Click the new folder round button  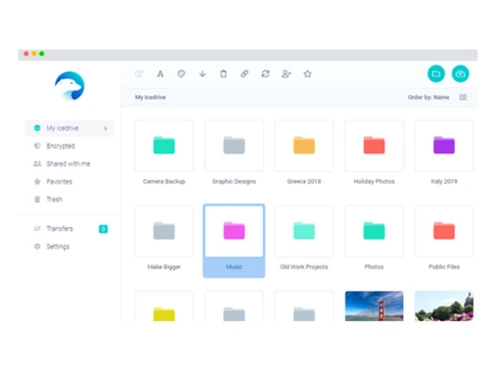(436, 74)
